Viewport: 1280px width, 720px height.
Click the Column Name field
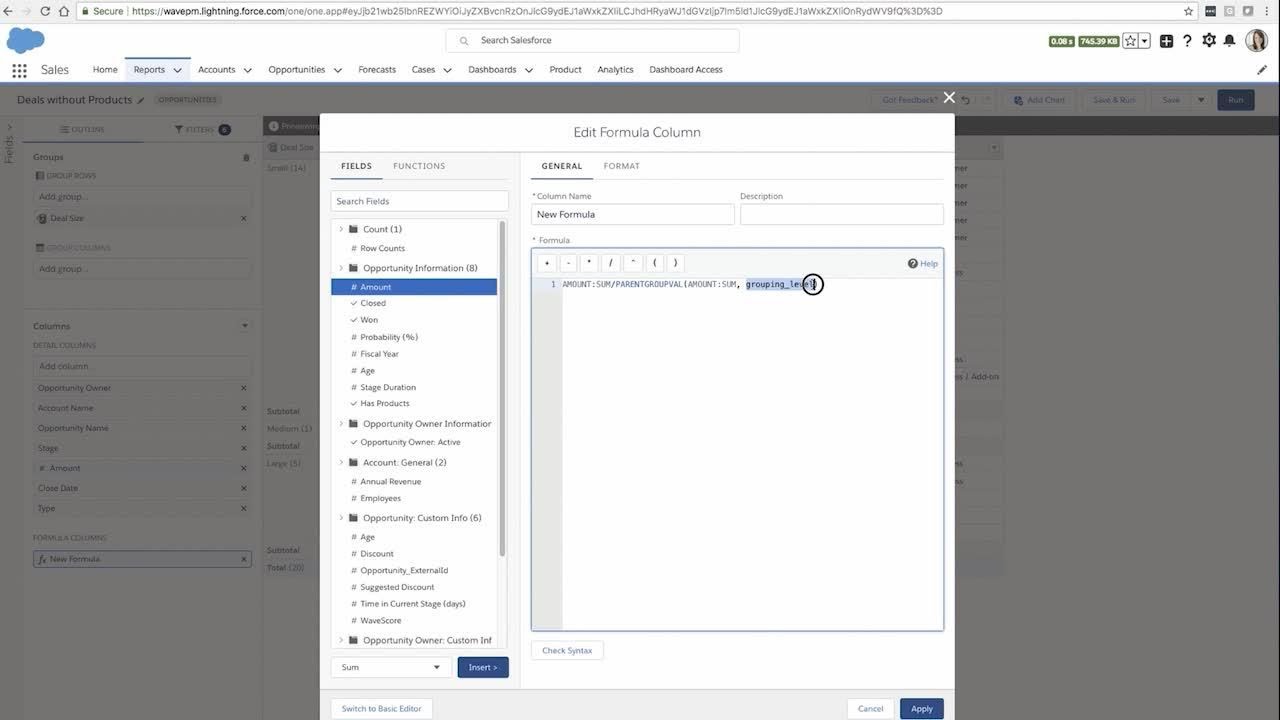633,214
